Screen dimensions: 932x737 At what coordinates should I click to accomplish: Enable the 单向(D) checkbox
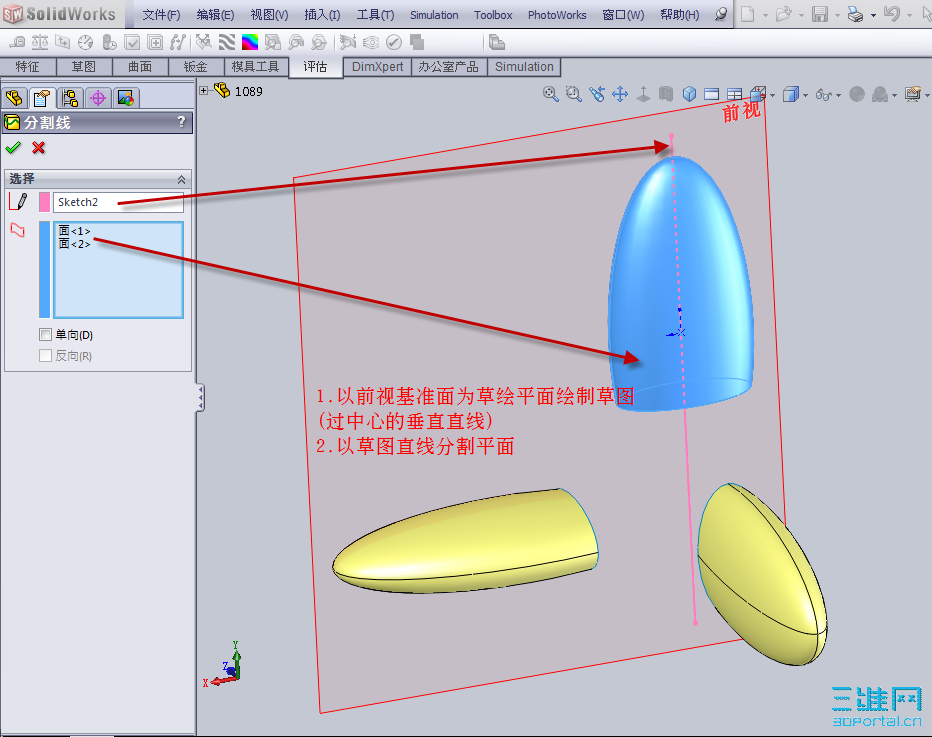(45, 335)
